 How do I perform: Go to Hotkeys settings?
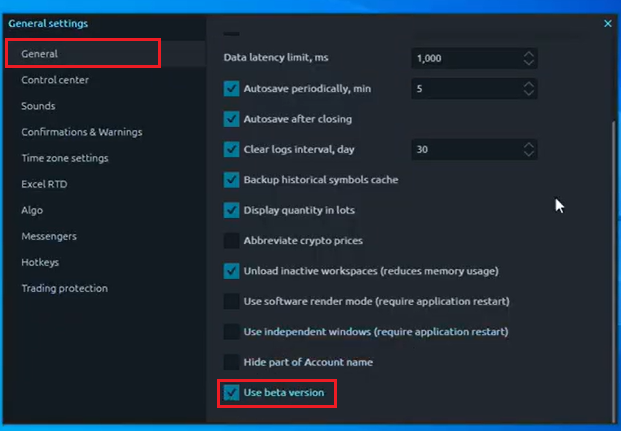click(x=40, y=262)
